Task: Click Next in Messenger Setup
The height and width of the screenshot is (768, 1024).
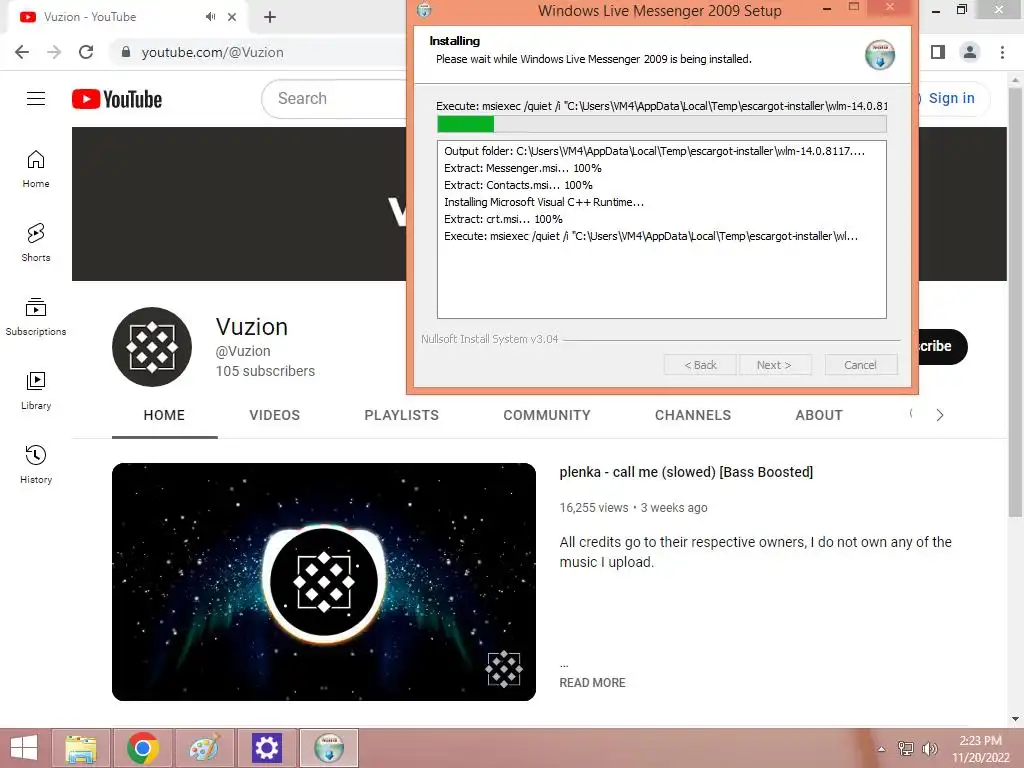Action: coord(775,365)
